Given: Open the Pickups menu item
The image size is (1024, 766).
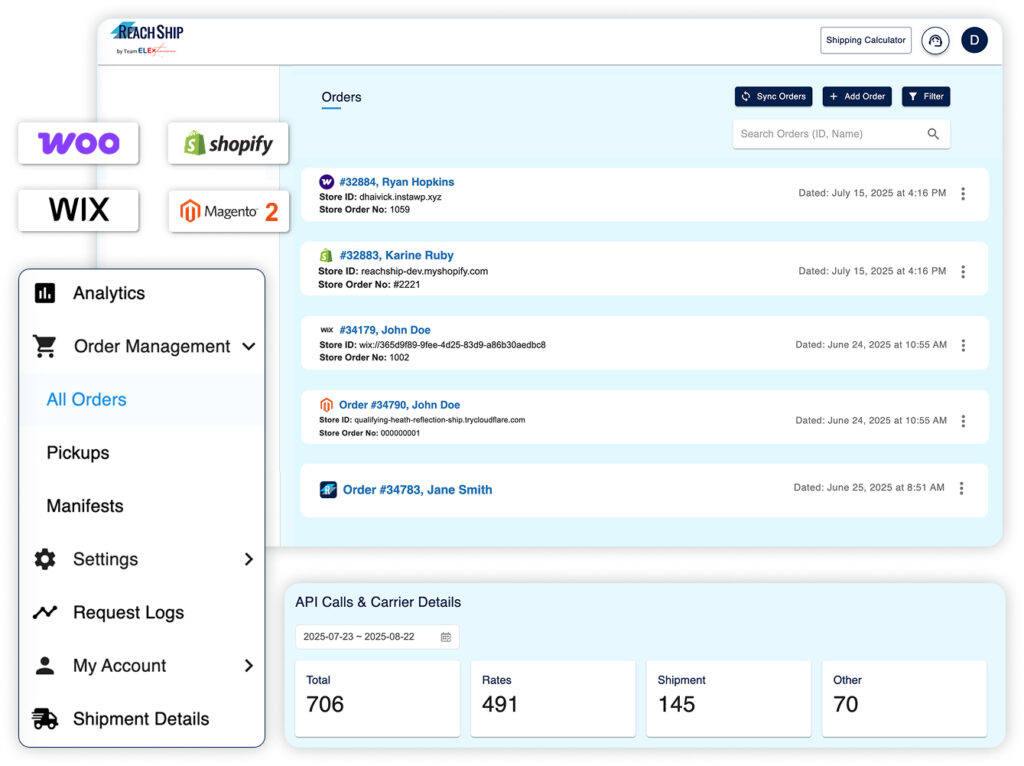Looking at the screenshot, I should coord(78,452).
